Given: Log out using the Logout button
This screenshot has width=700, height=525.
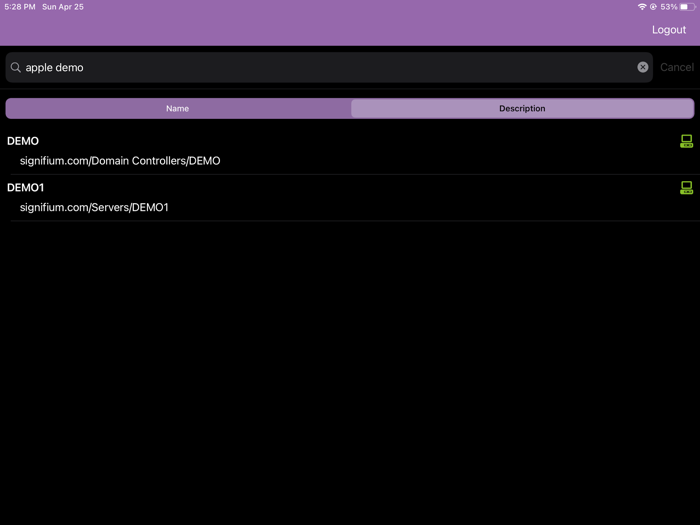Looking at the screenshot, I should coord(669,29).
